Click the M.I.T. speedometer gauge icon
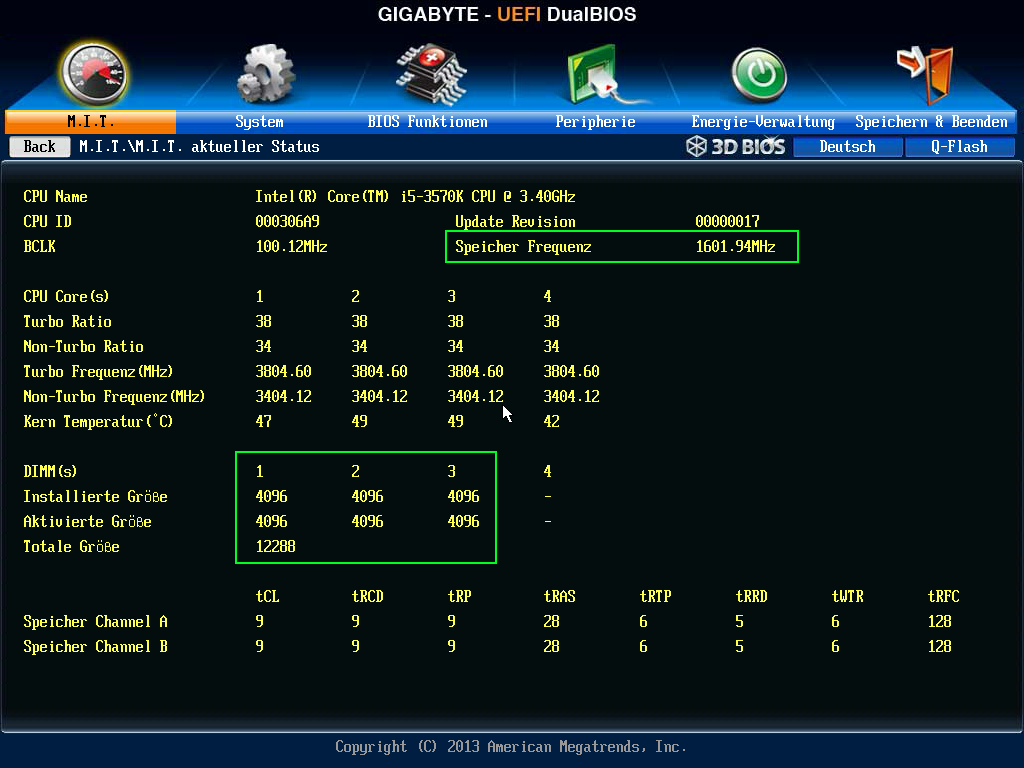 point(93,74)
